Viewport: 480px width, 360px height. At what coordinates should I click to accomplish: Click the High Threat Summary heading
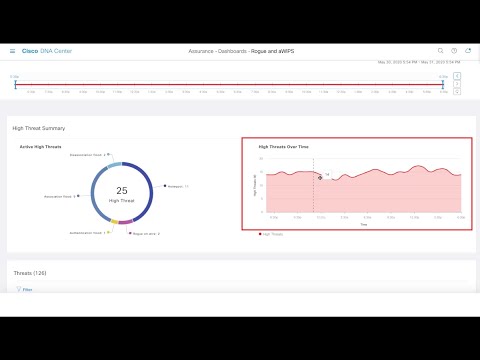[39, 128]
